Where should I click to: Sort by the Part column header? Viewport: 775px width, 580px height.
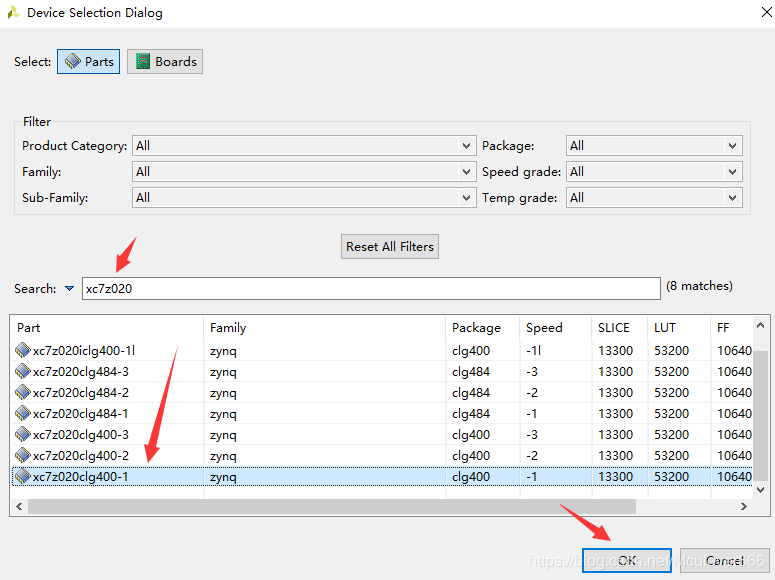(x=107, y=328)
